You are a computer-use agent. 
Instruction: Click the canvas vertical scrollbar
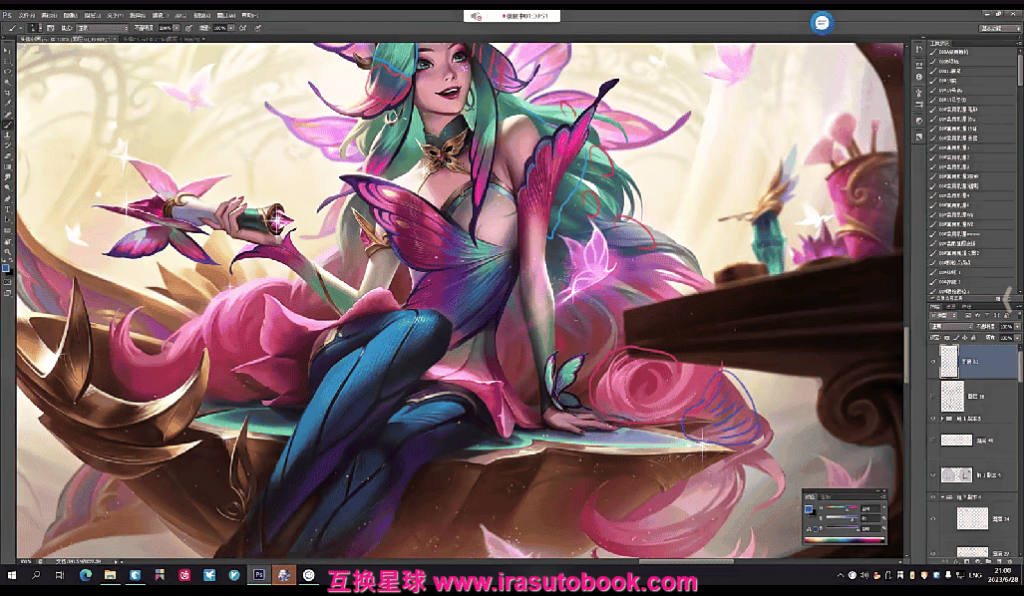(906, 353)
